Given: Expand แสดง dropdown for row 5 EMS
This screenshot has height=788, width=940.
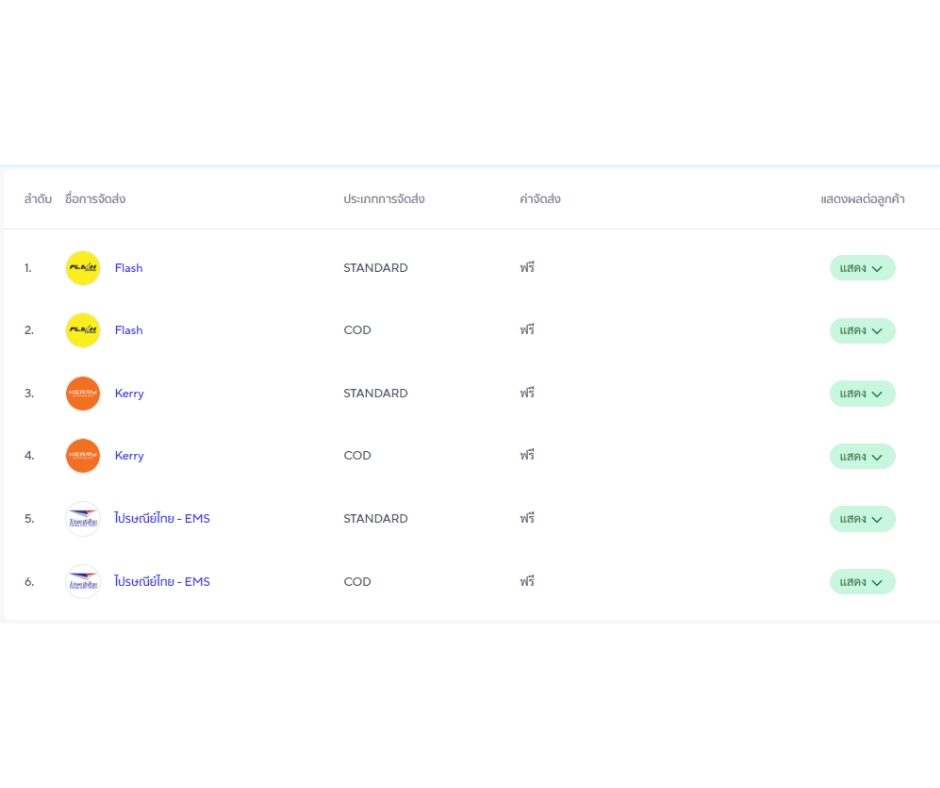Looking at the screenshot, I should (862, 519).
